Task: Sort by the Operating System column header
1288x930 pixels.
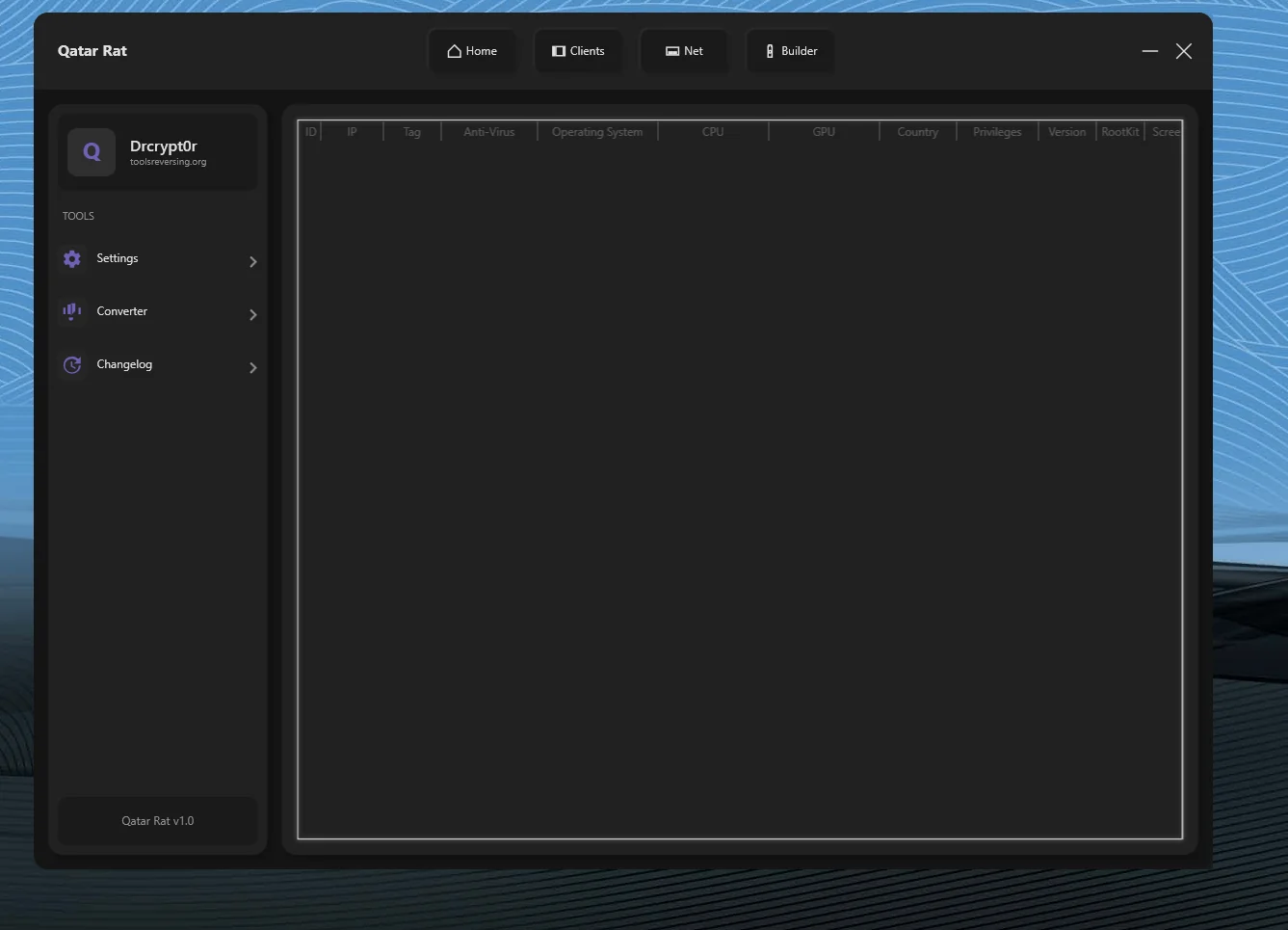Action: coord(596,132)
